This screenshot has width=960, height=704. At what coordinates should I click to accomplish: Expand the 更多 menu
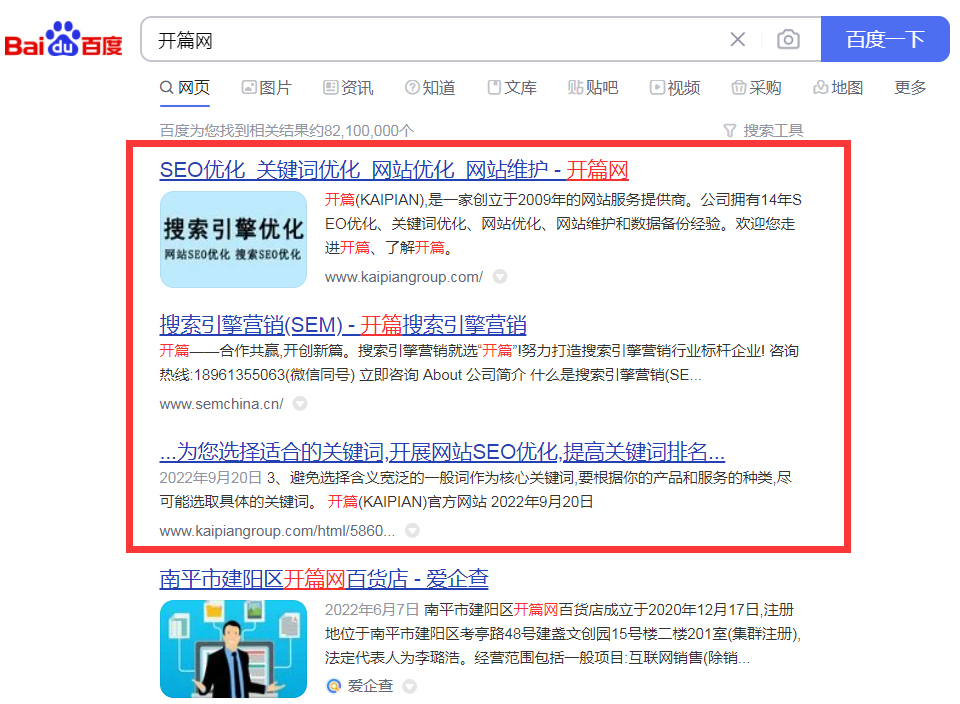coord(910,88)
